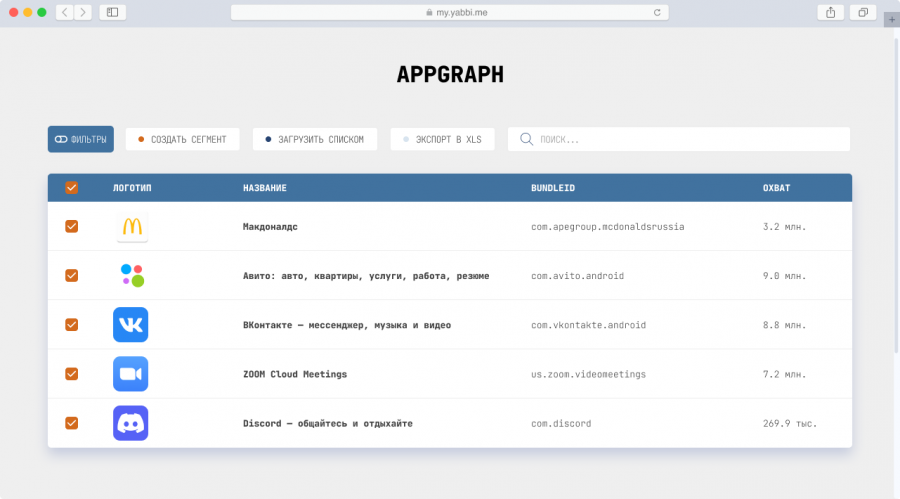Click the 9.0 млн. reach value

click(x=784, y=276)
